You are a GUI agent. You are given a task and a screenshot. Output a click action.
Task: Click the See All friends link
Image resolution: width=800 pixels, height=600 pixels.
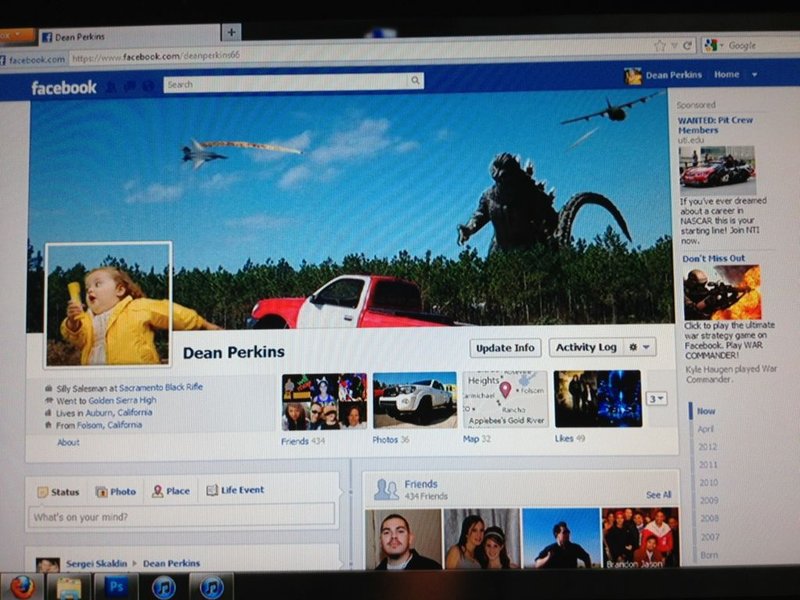click(x=658, y=494)
